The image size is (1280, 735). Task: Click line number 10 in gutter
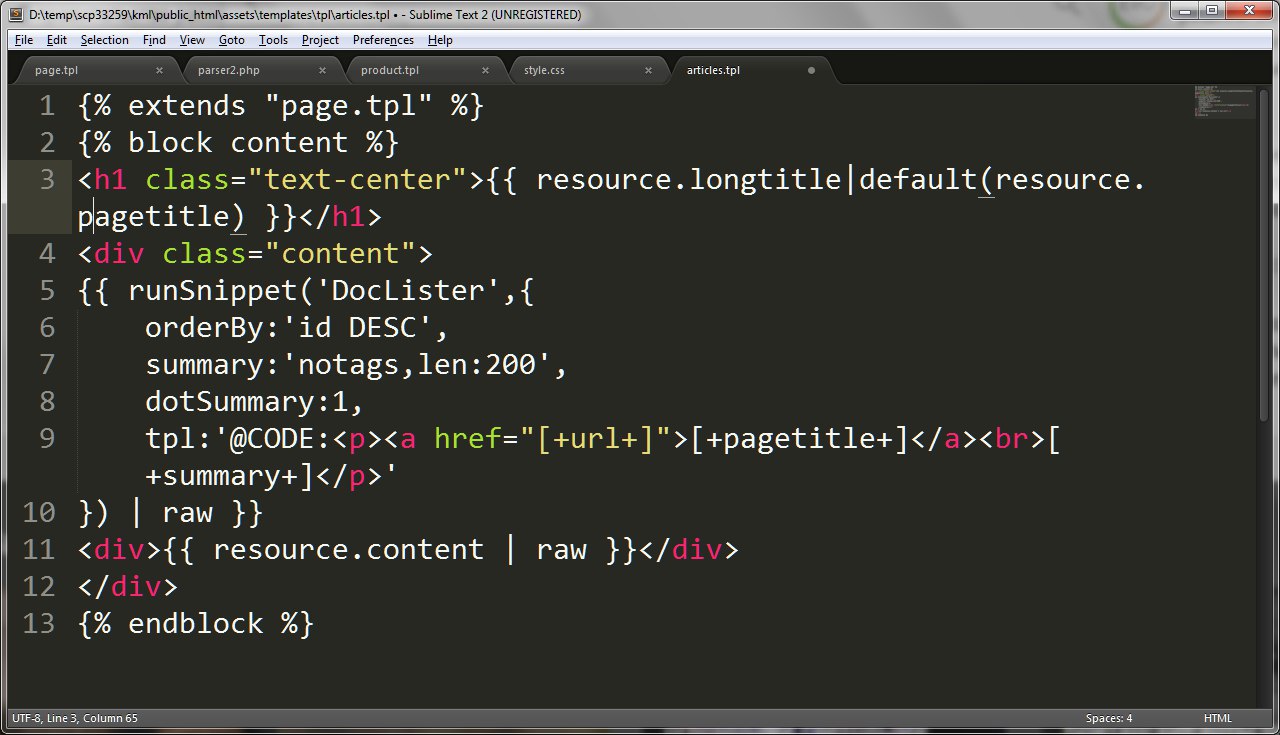pyautogui.click(x=39, y=513)
